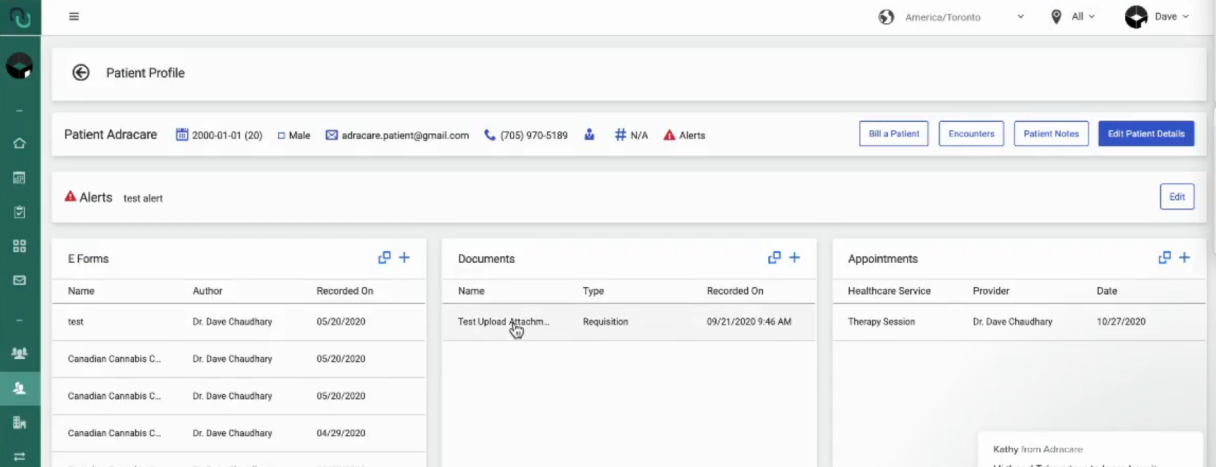Click the Bill a Patient button
Viewport: 1216px width, 467px height.
894,134
